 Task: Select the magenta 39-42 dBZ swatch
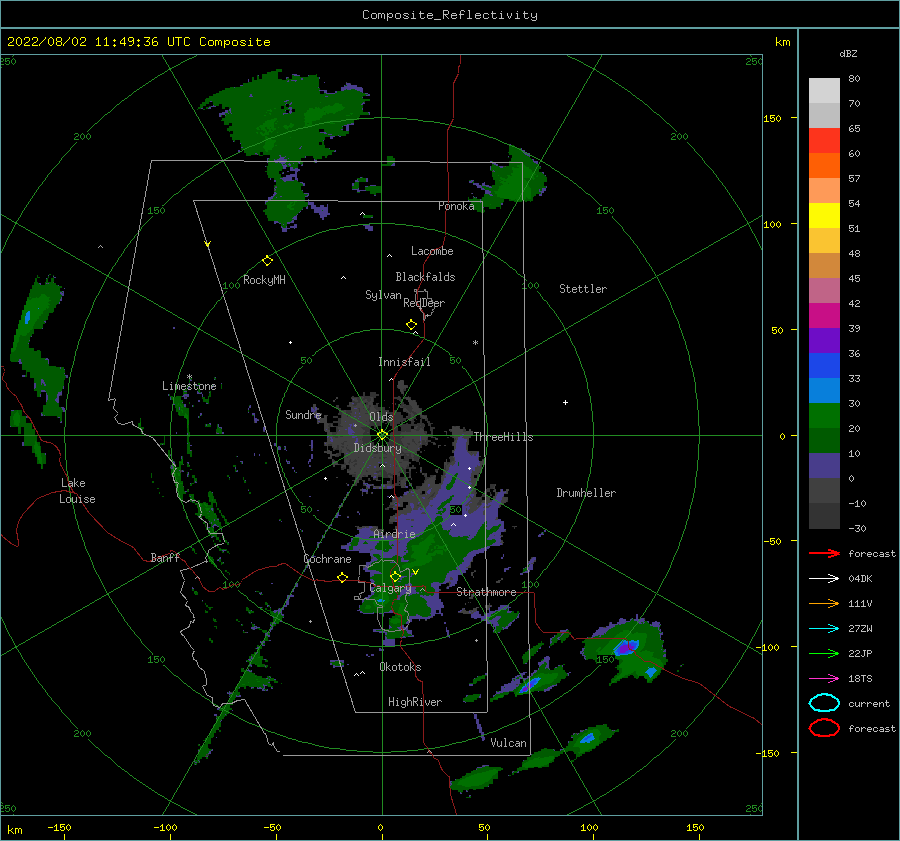click(824, 316)
